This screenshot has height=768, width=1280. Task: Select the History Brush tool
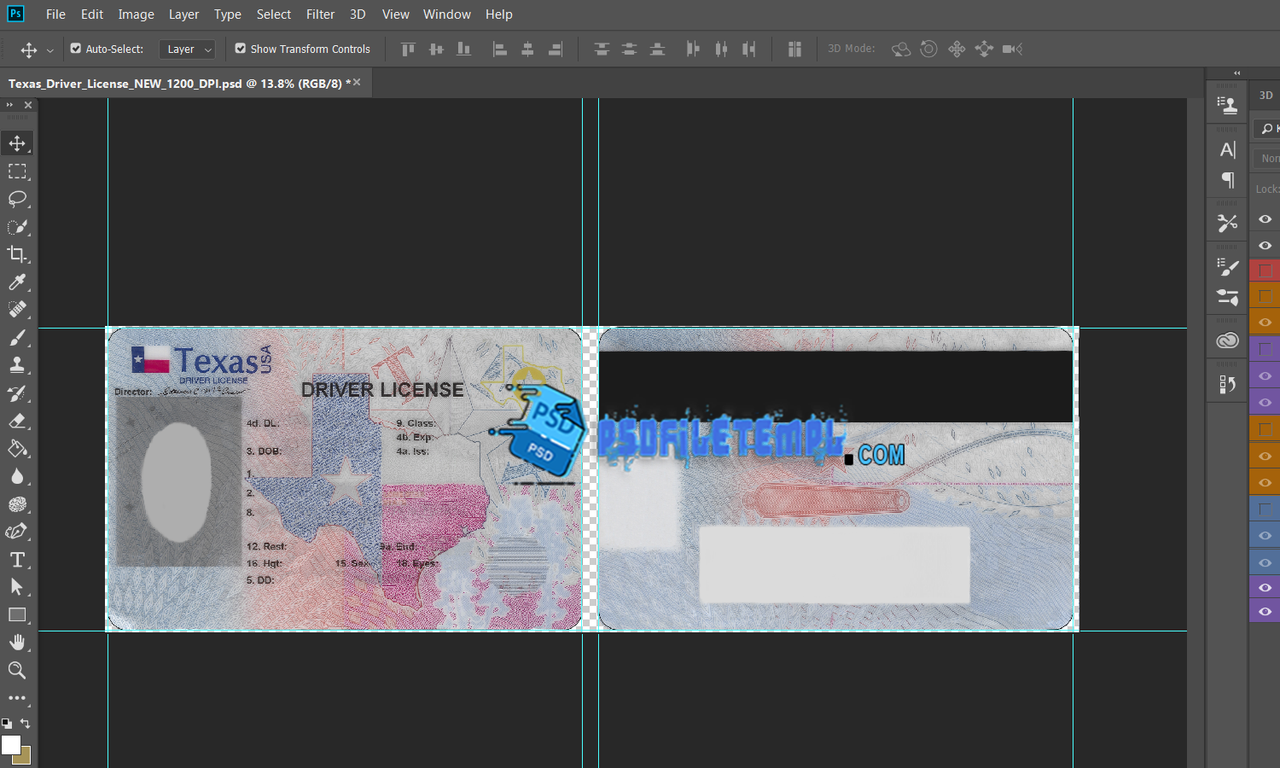click(x=17, y=393)
